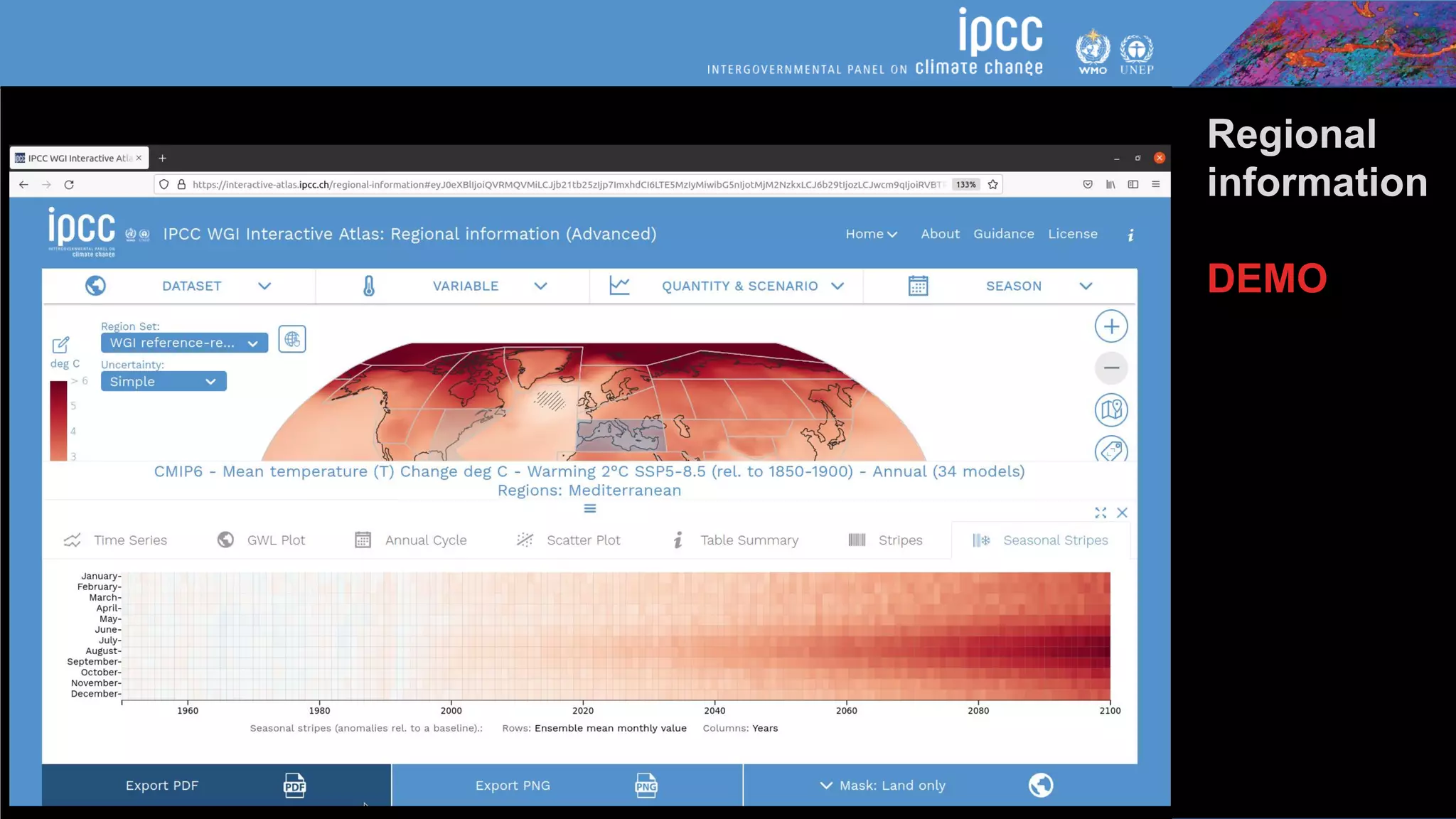Click the browser back arrow
The width and height of the screenshot is (1456, 819).
(x=23, y=185)
